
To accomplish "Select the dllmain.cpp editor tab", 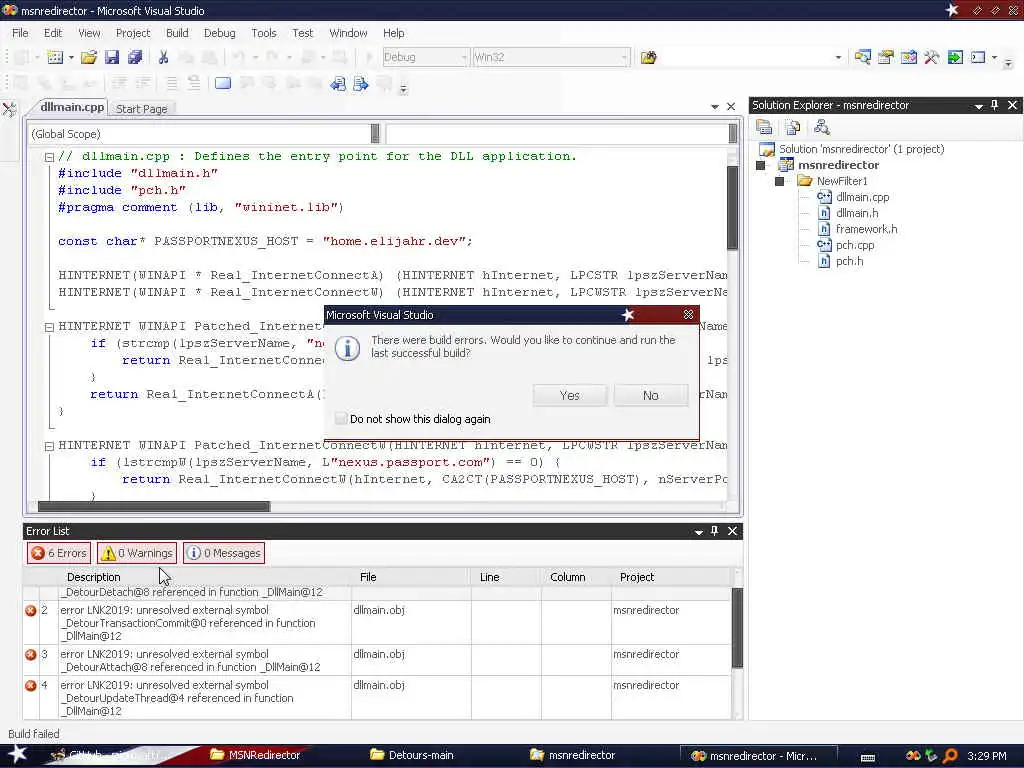I will click(x=72, y=107).
